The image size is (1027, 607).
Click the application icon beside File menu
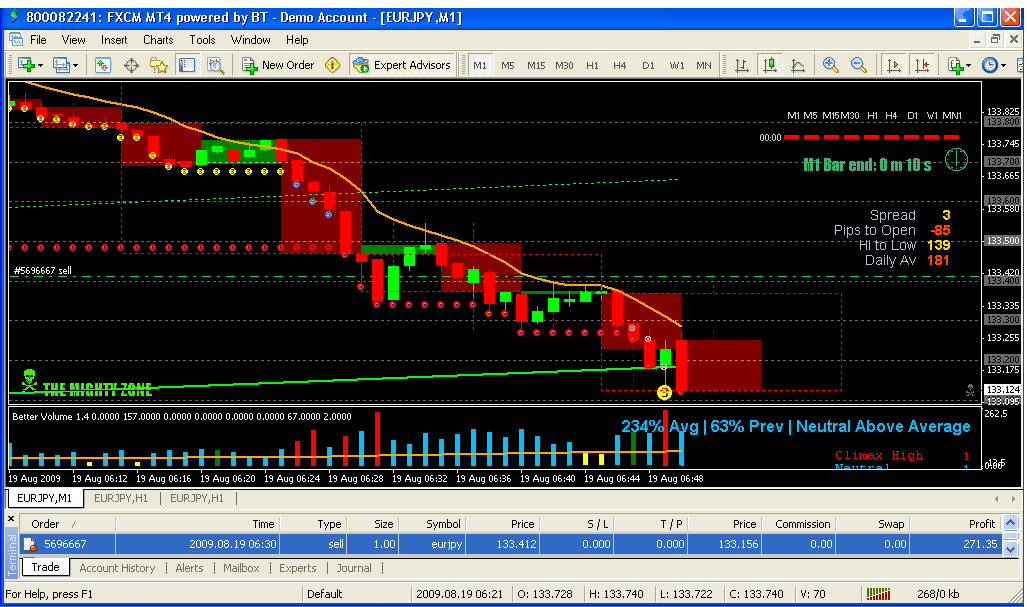pyautogui.click(x=16, y=39)
